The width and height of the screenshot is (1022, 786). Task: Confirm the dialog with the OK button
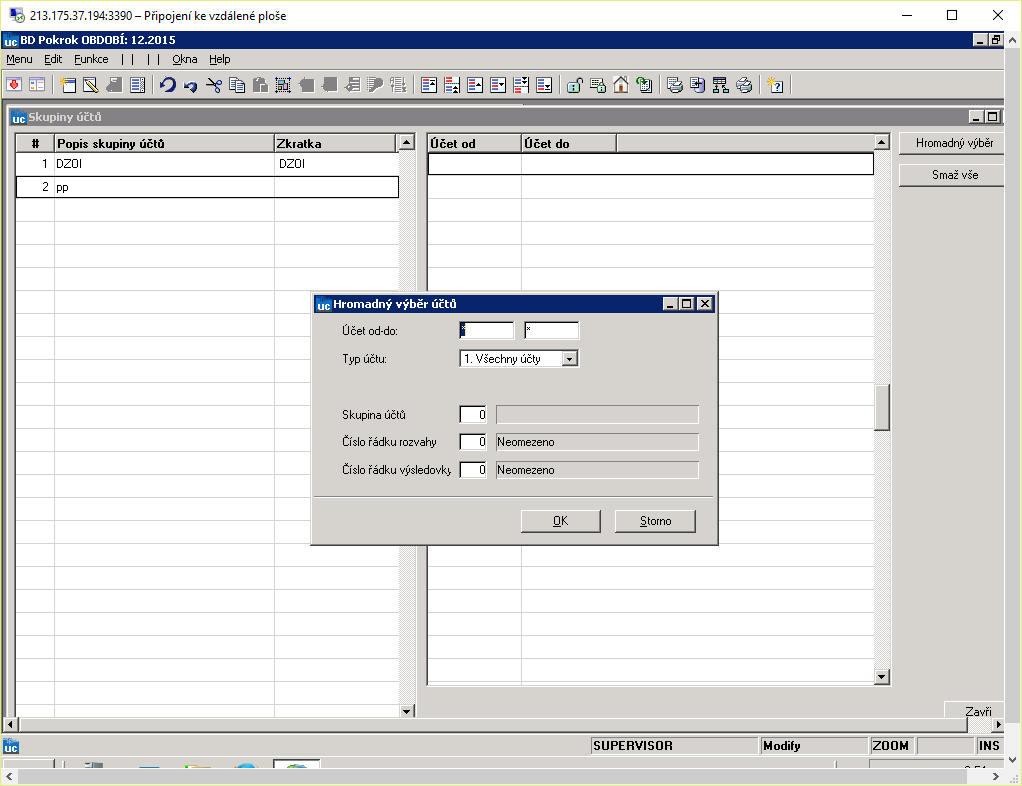(x=561, y=521)
